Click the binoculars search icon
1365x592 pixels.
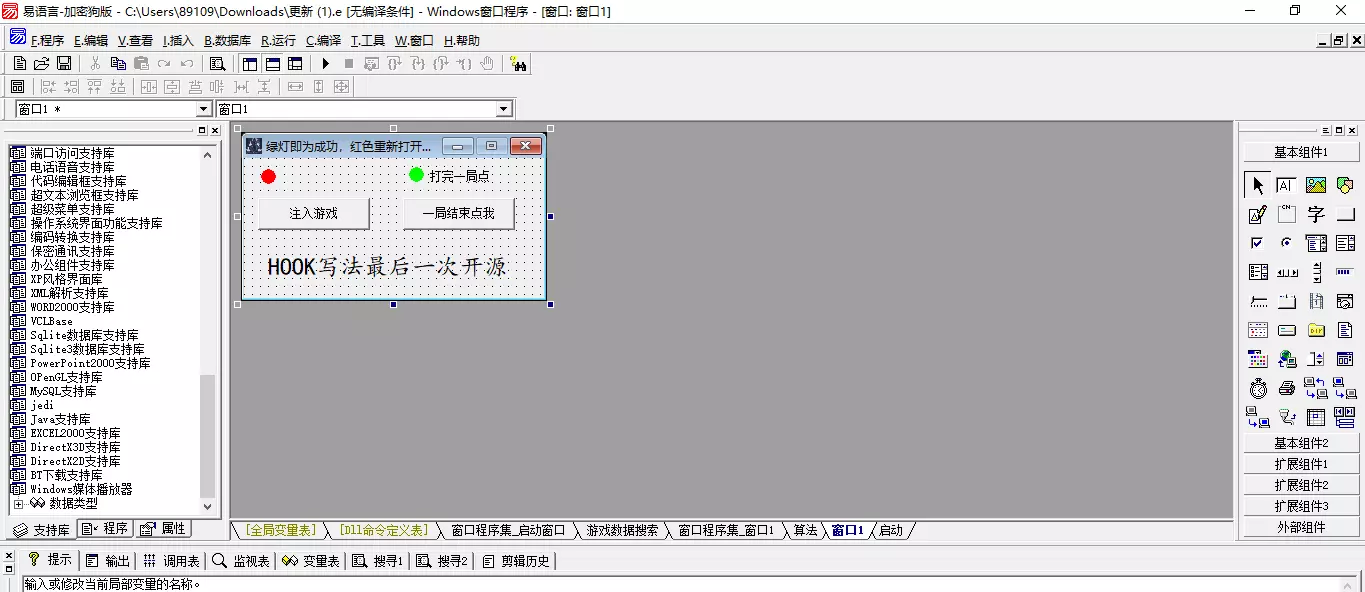[x=518, y=64]
